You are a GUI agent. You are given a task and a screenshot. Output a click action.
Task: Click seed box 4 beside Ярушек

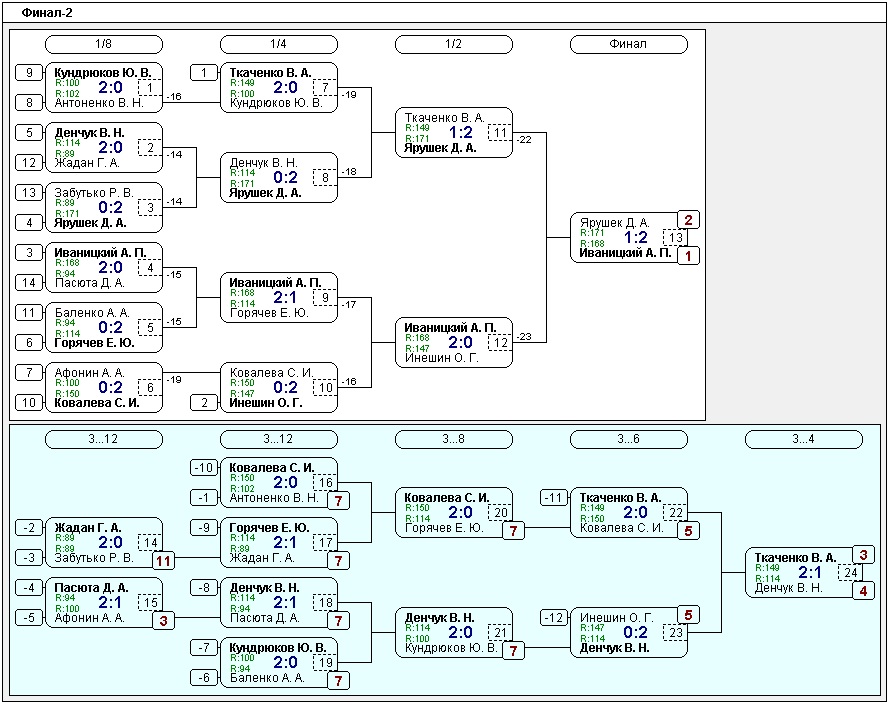coord(29,223)
